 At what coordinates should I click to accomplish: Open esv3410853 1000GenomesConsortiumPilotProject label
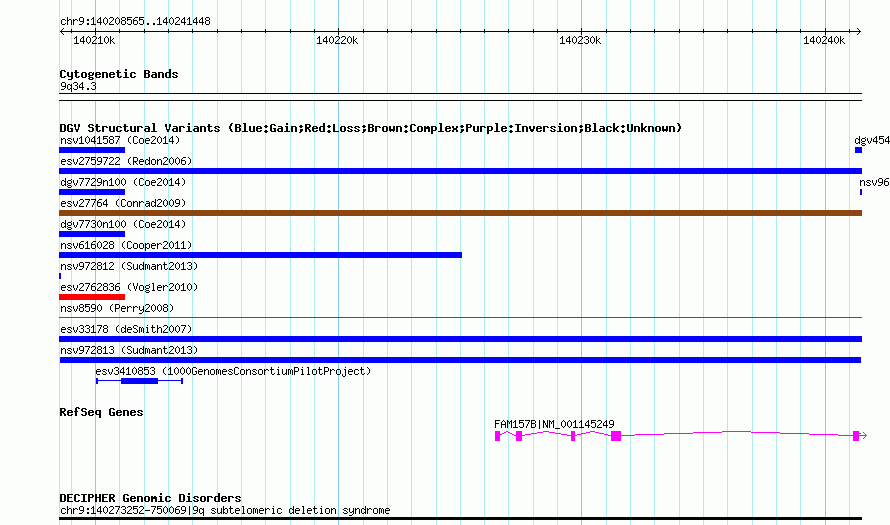pos(233,371)
